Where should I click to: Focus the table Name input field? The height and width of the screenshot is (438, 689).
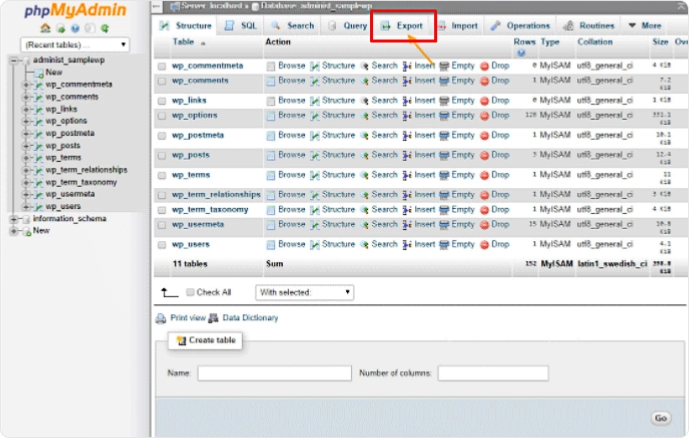(275, 373)
